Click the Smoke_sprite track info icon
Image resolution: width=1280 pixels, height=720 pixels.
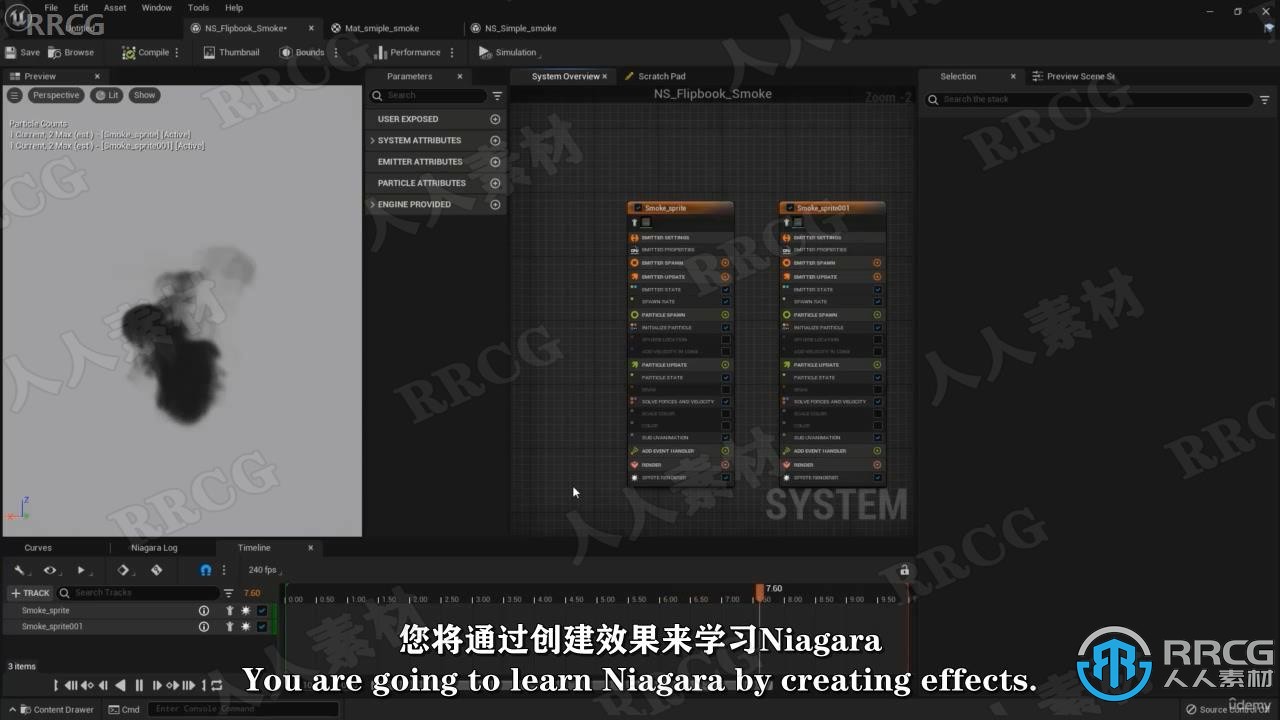coord(204,610)
